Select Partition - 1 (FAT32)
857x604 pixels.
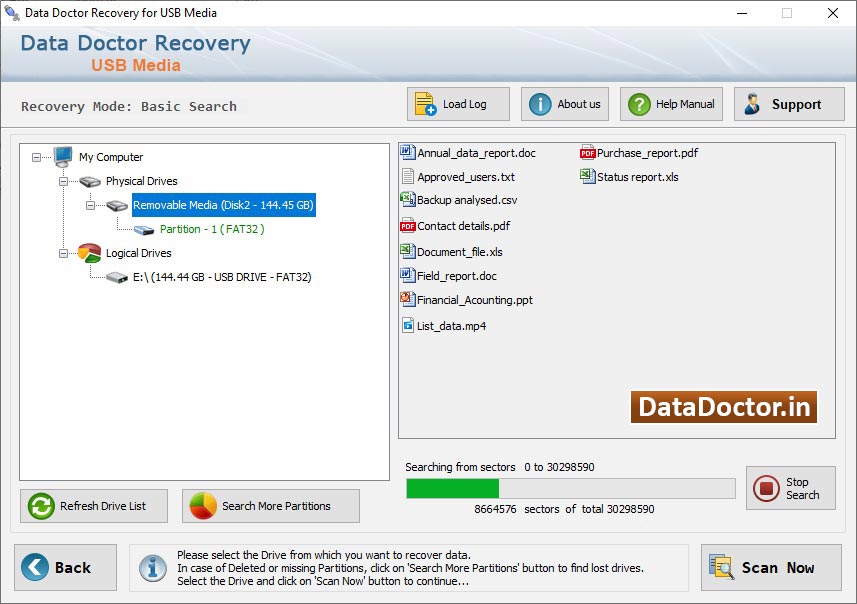pos(211,229)
